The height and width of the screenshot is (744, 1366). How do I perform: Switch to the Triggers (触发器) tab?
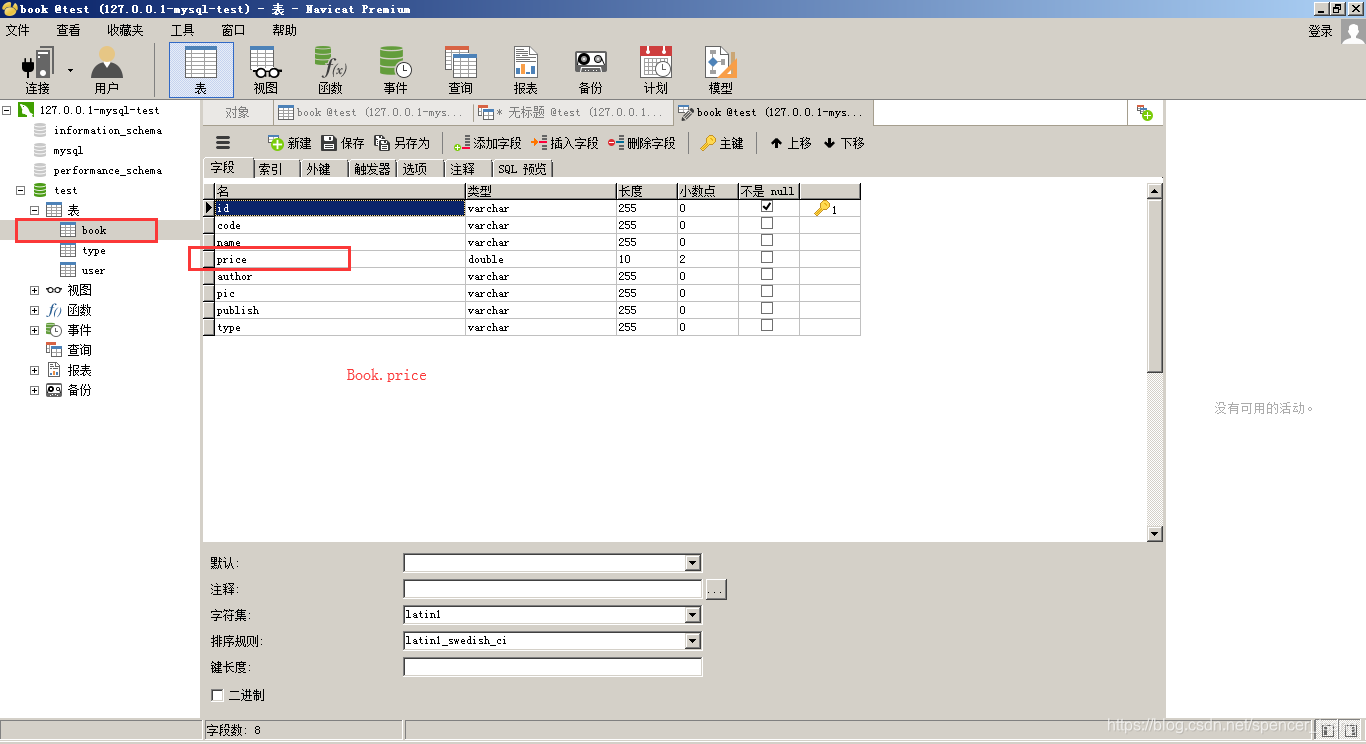click(372, 169)
